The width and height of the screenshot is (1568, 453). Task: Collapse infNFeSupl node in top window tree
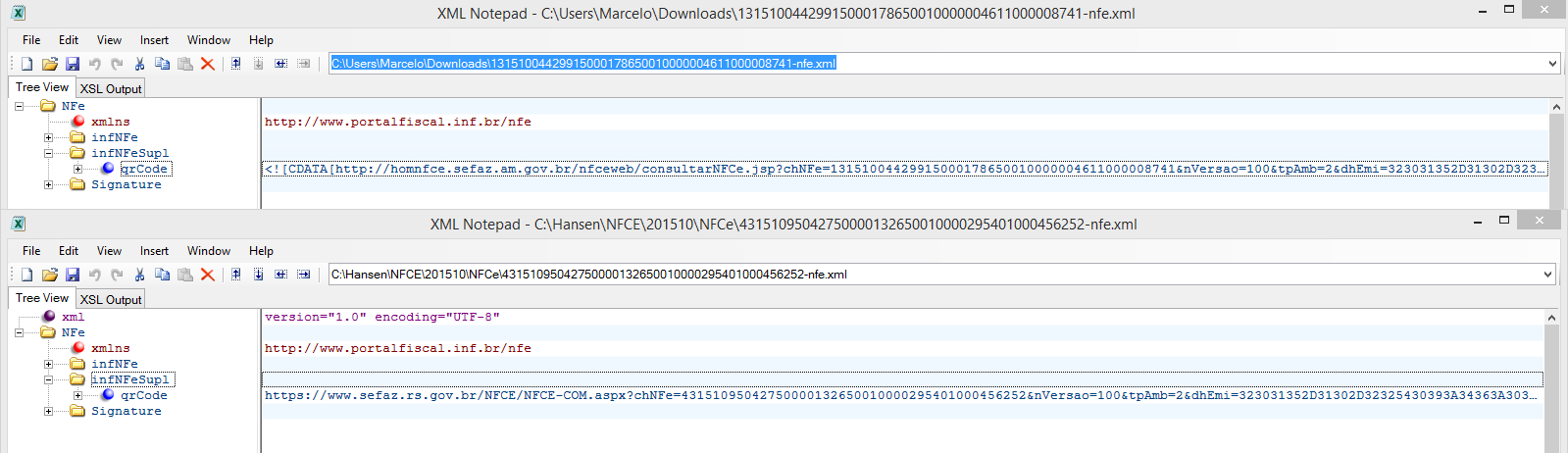pyautogui.click(x=48, y=153)
